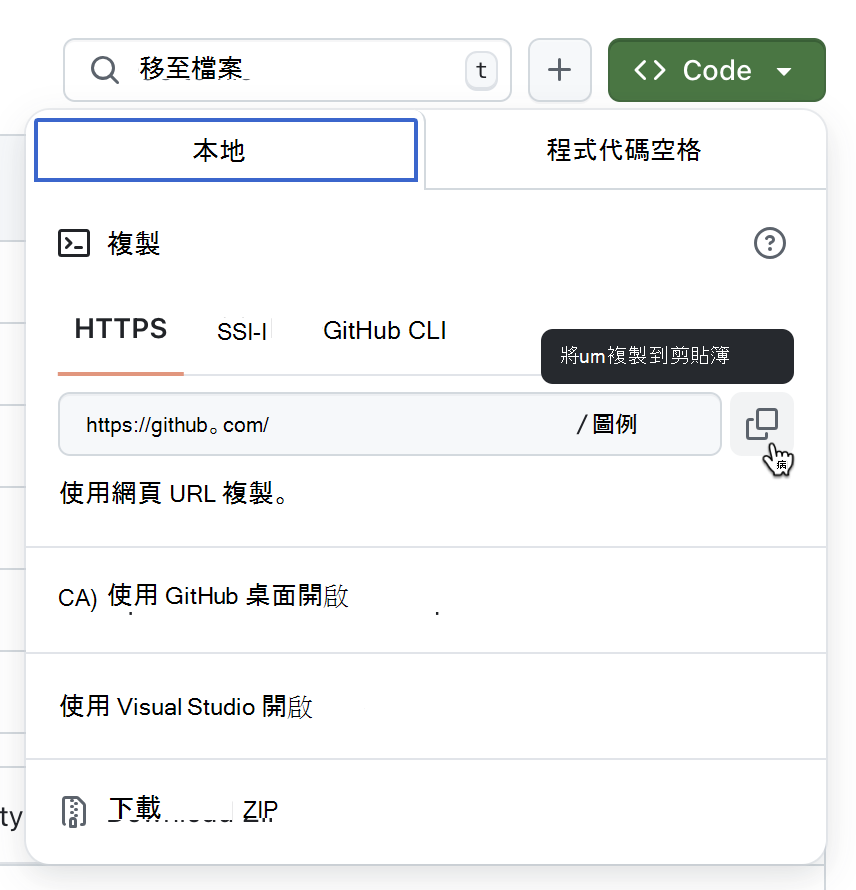Select the 本地 tab

226,150
